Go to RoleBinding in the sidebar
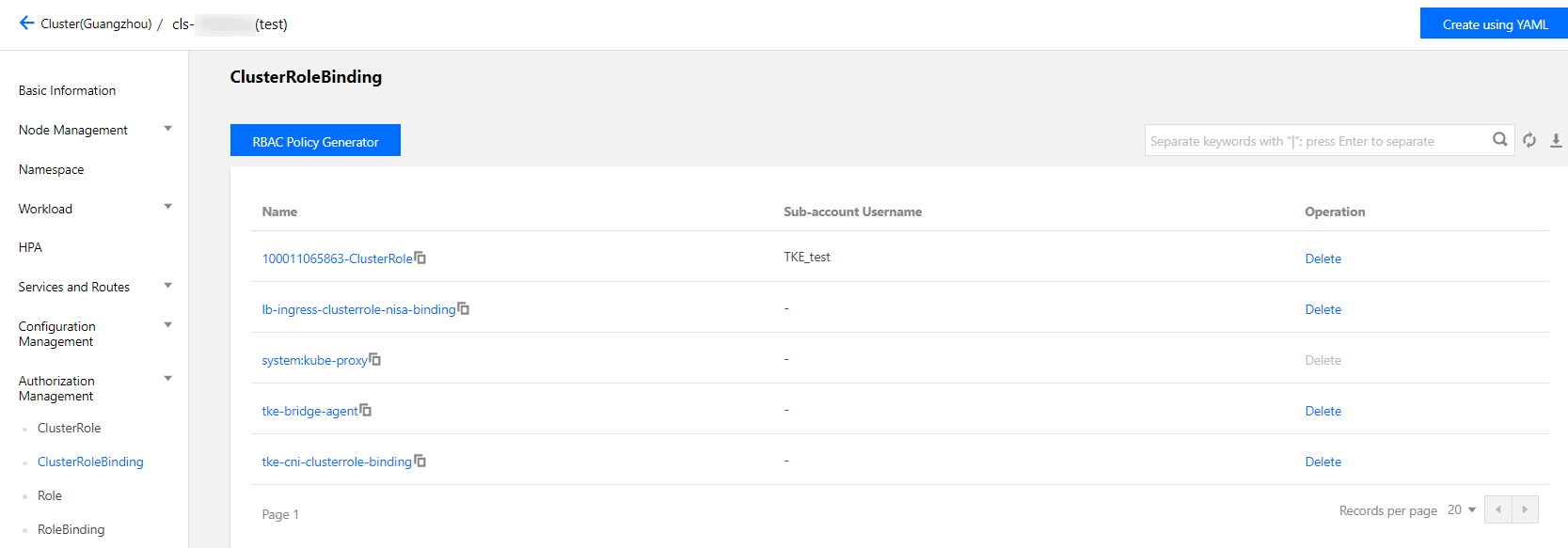Viewport: 1568px width, 548px height. (71, 529)
